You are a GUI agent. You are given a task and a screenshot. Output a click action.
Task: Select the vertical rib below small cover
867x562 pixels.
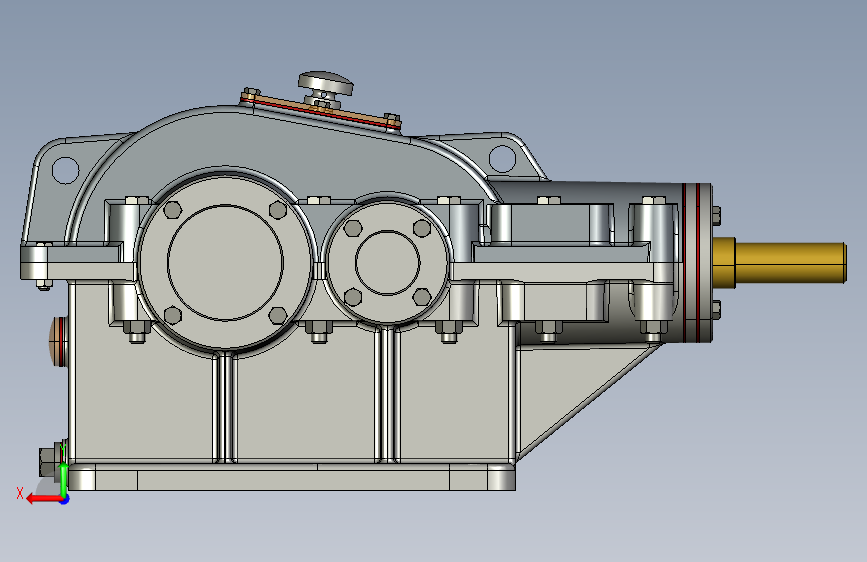coord(387,394)
